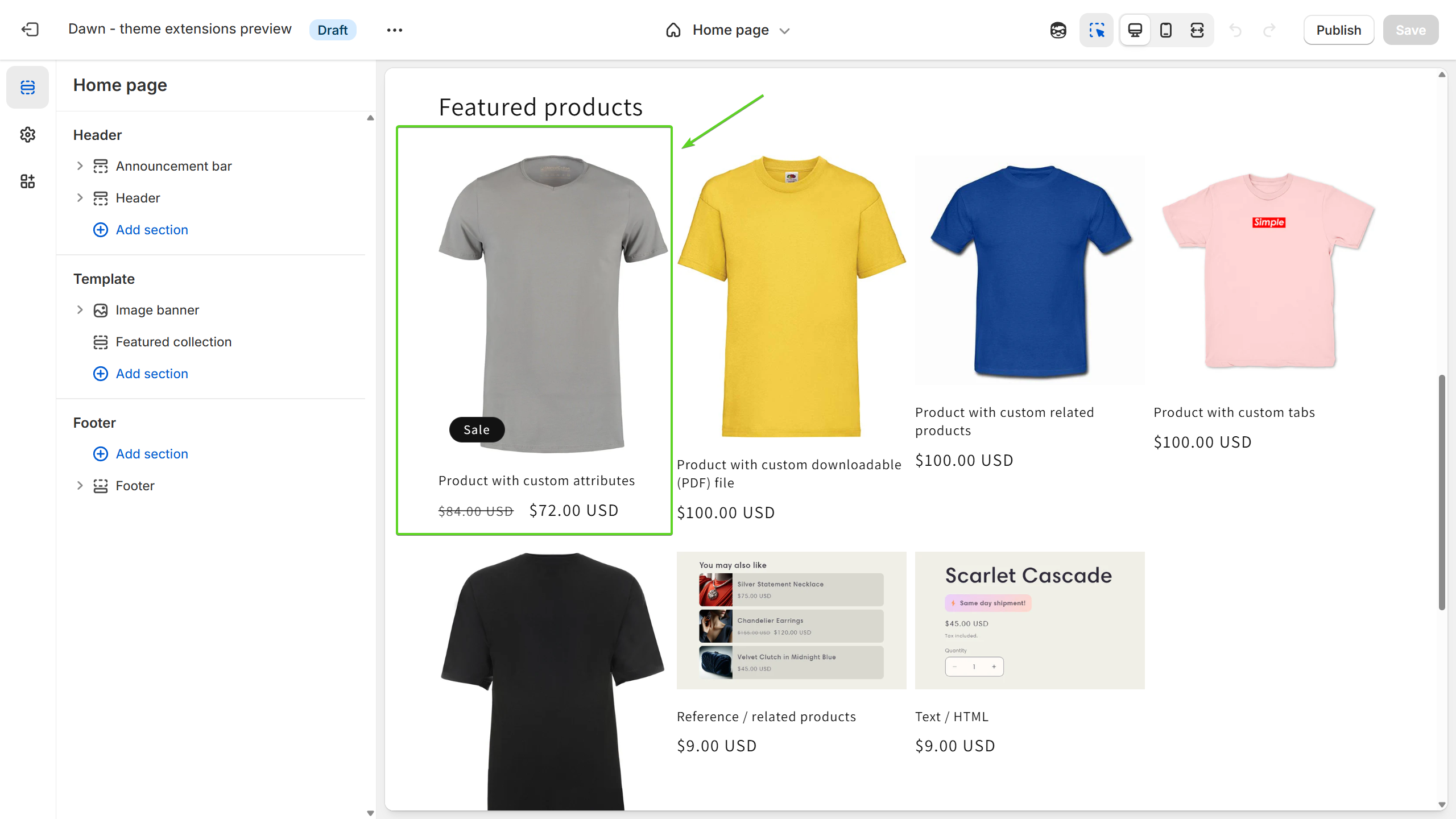Image resolution: width=1456 pixels, height=819 pixels.
Task: Click the Publish button
Action: [1338, 30]
